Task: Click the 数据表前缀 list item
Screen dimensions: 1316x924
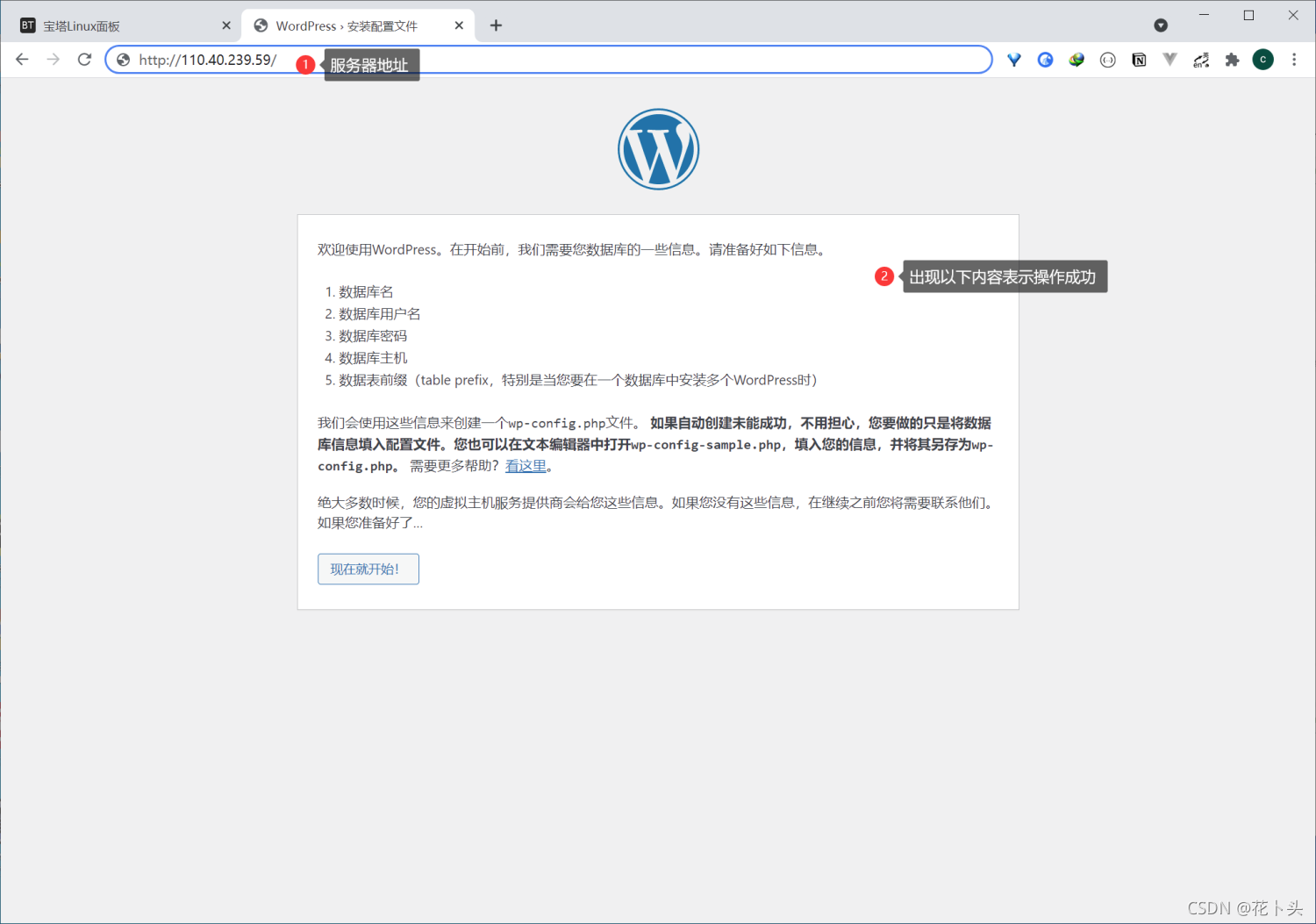Action: (x=578, y=380)
